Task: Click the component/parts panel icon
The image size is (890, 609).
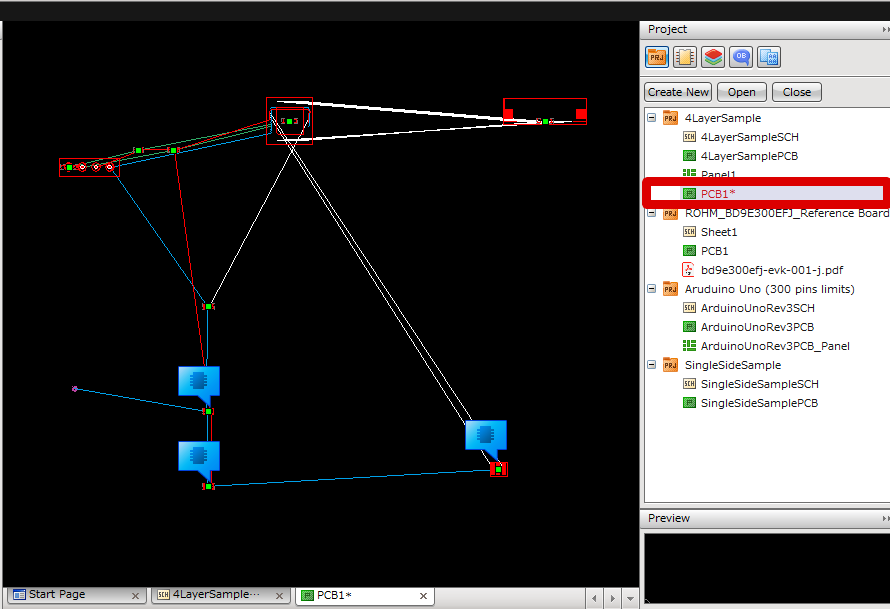Action: pos(684,56)
